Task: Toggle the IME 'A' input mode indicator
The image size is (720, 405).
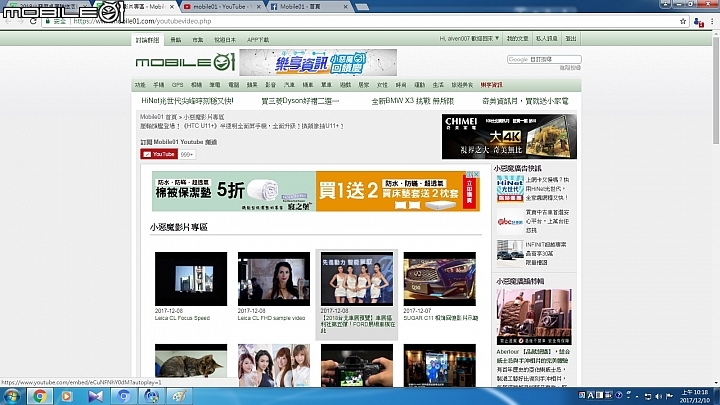Action: (591, 395)
